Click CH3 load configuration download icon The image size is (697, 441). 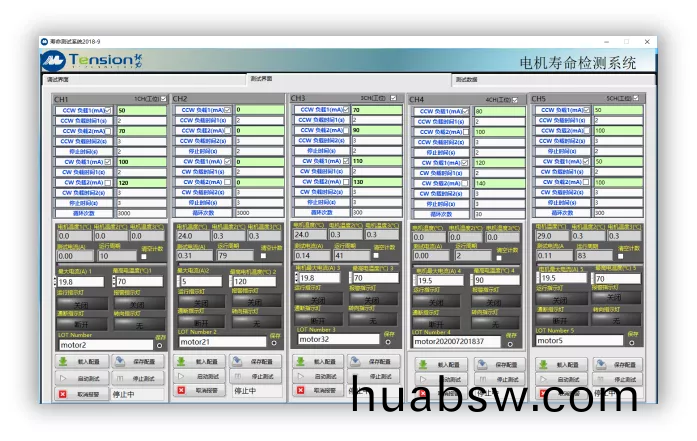pyautogui.click(x=301, y=361)
